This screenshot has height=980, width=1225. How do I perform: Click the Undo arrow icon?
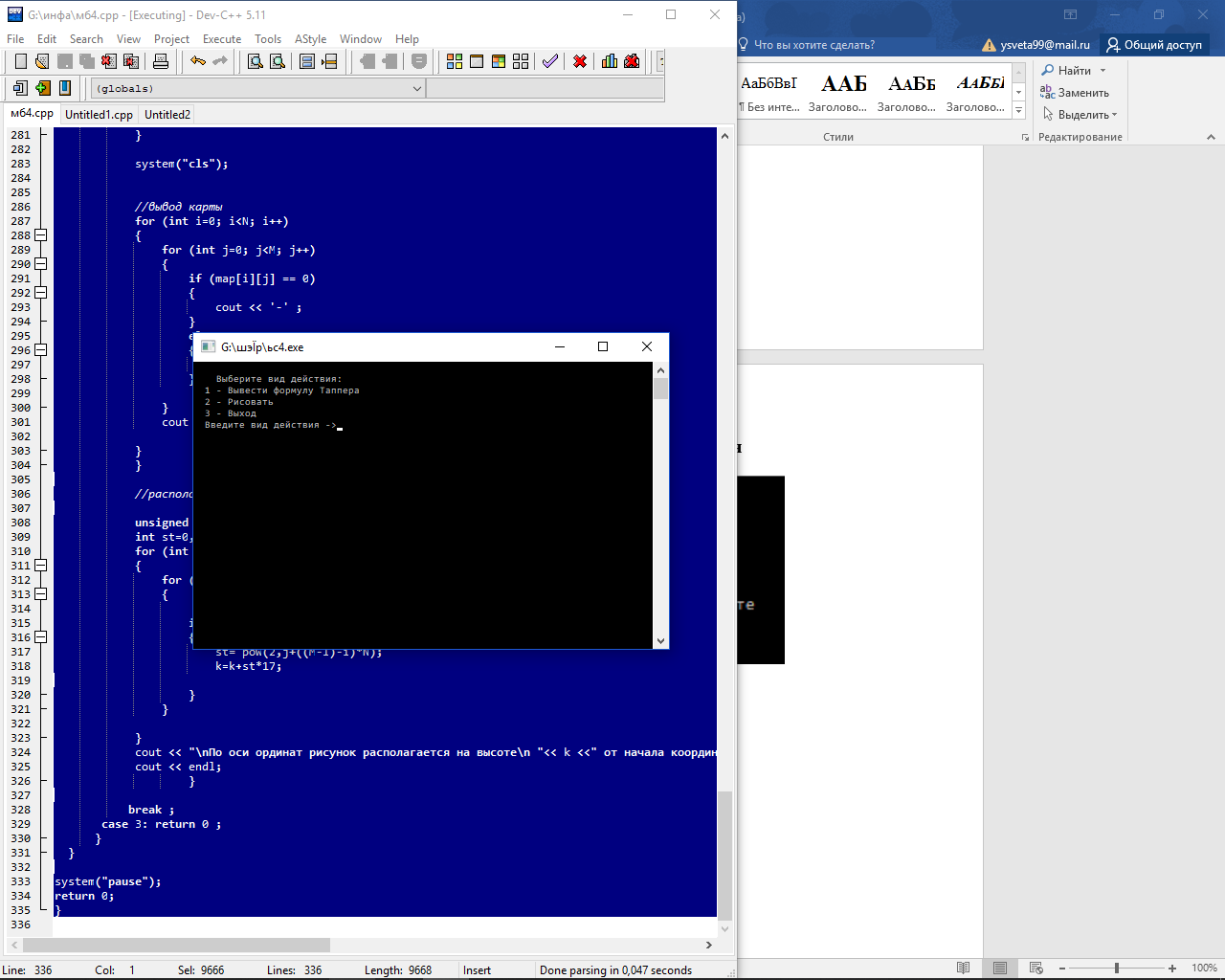click(x=197, y=61)
